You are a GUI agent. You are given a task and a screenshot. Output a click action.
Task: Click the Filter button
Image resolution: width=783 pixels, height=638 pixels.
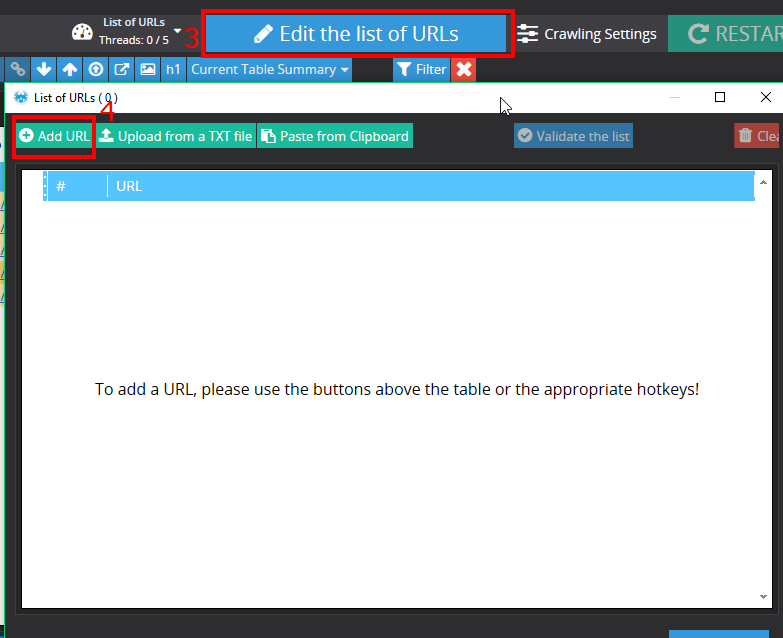click(421, 69)
